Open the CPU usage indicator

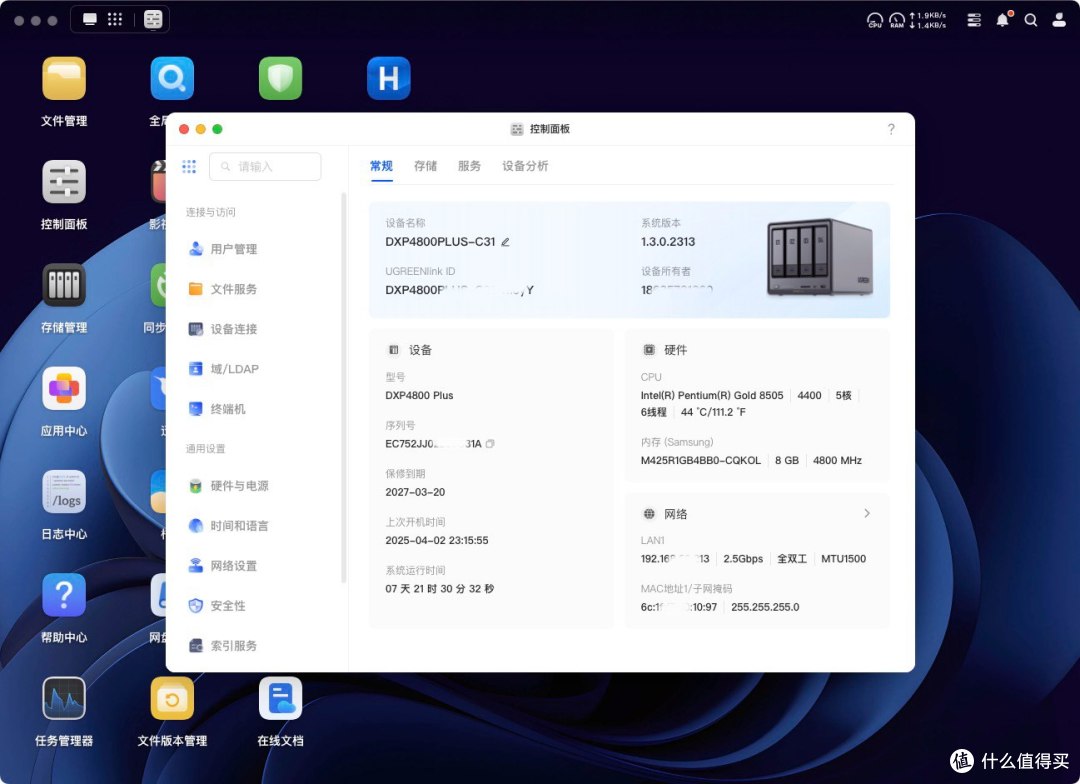[x=875, y=20]
